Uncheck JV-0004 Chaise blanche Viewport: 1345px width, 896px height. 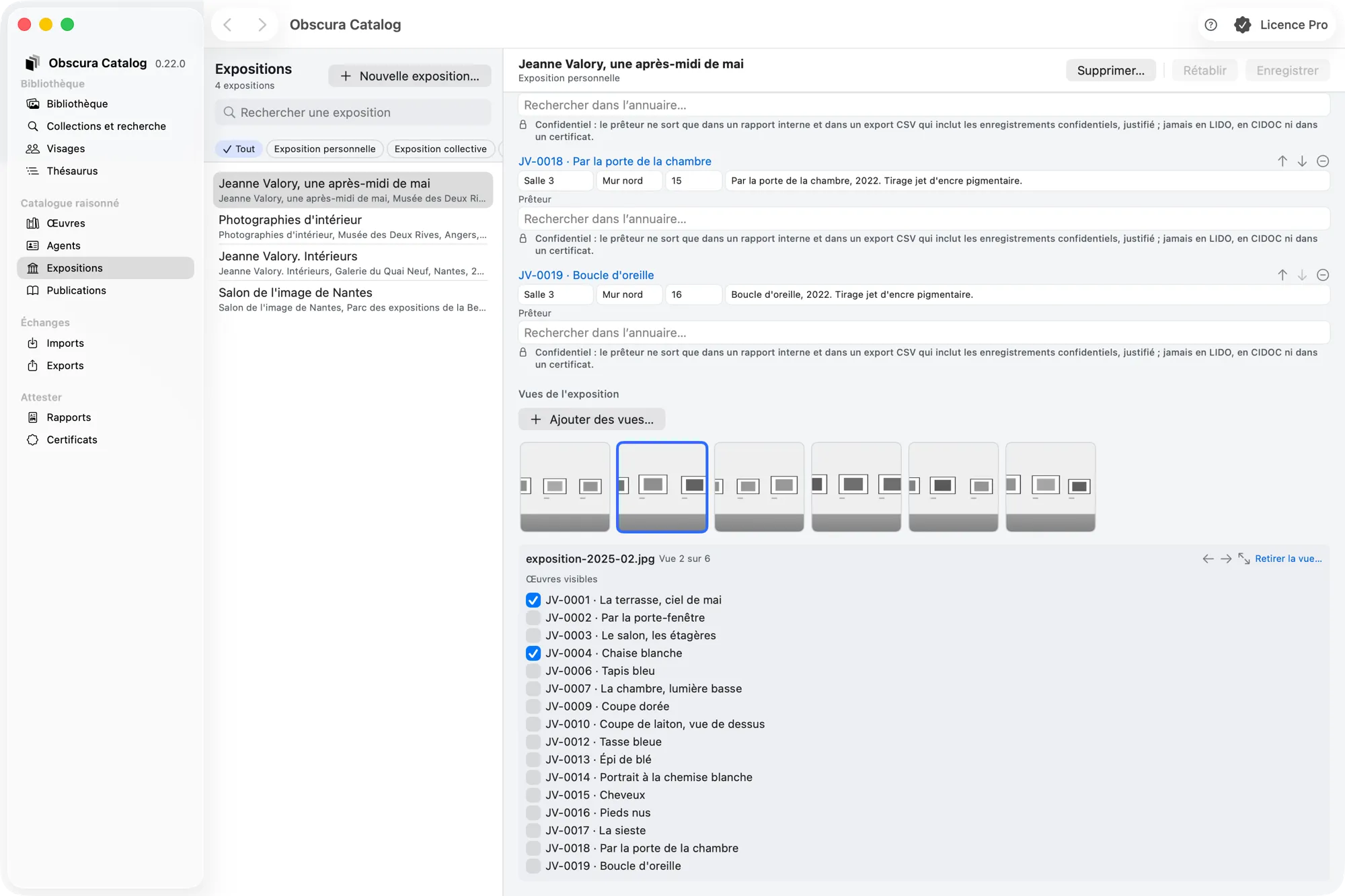tap(533, 653)
